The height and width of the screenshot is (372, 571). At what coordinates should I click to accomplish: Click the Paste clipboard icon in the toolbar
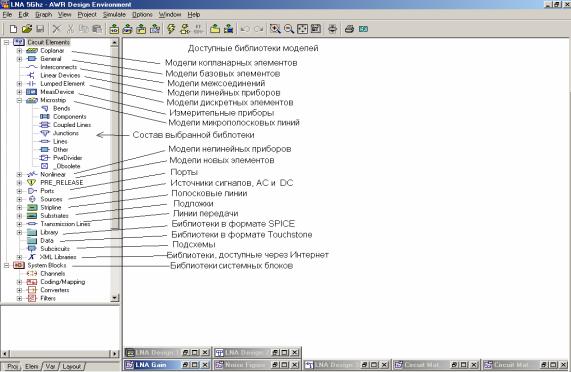coord(97,29)
